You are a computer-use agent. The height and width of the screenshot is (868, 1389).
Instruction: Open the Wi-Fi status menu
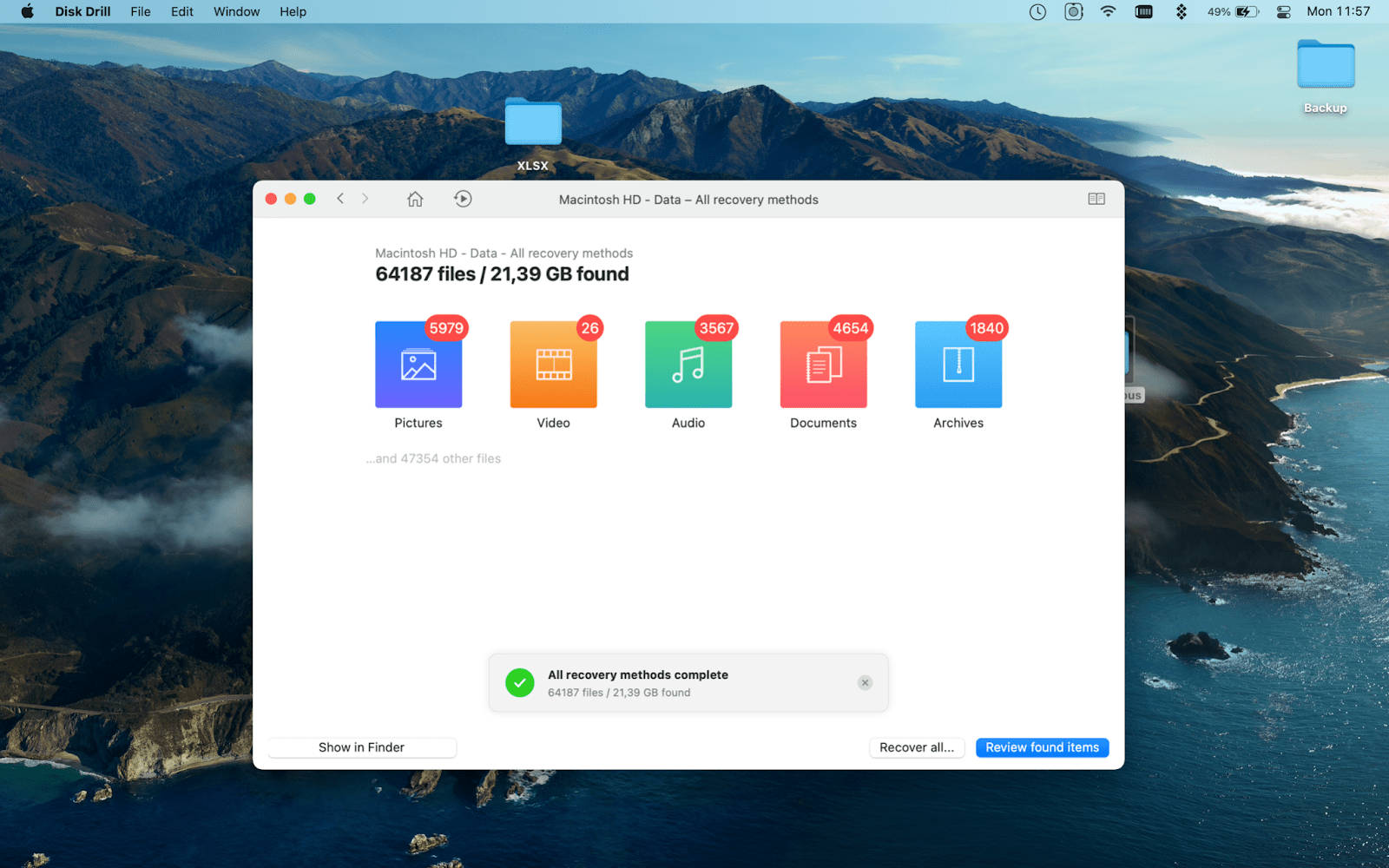coord(1108,11)
